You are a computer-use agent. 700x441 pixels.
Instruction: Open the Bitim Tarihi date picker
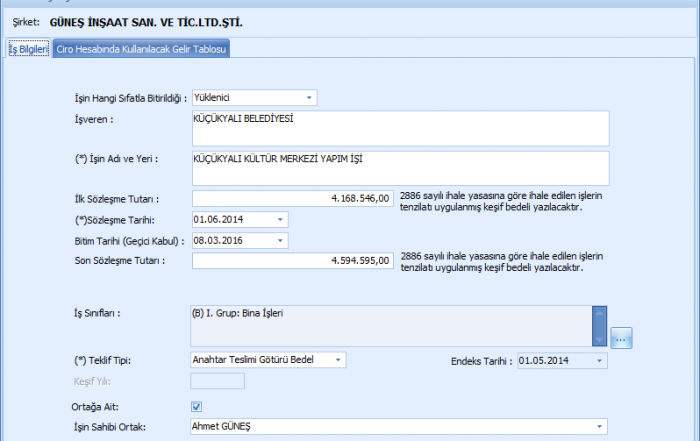pos(280,240)
